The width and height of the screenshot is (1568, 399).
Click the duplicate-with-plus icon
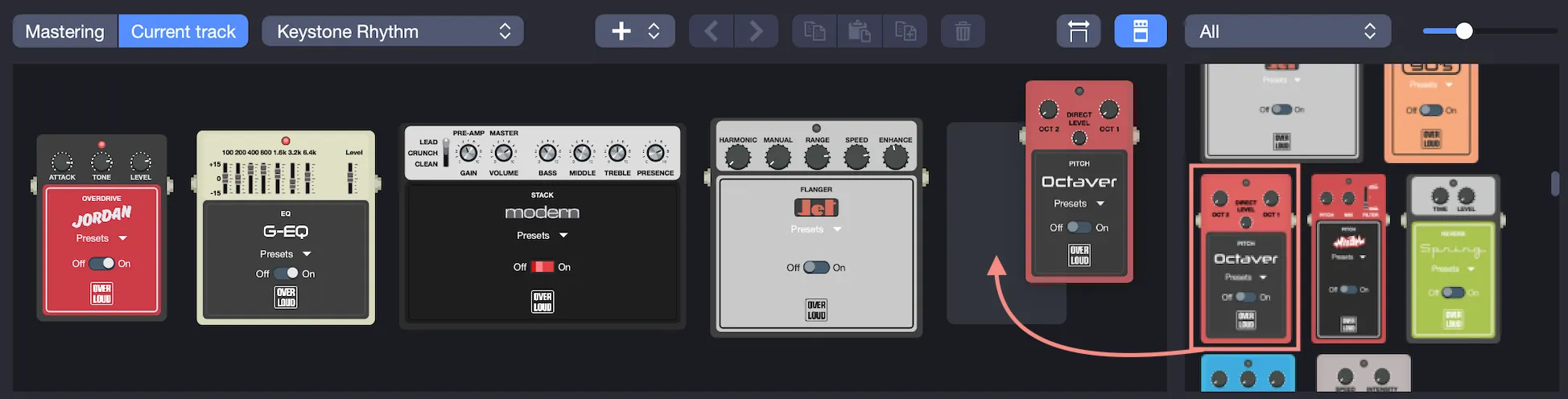coord(905,31)
